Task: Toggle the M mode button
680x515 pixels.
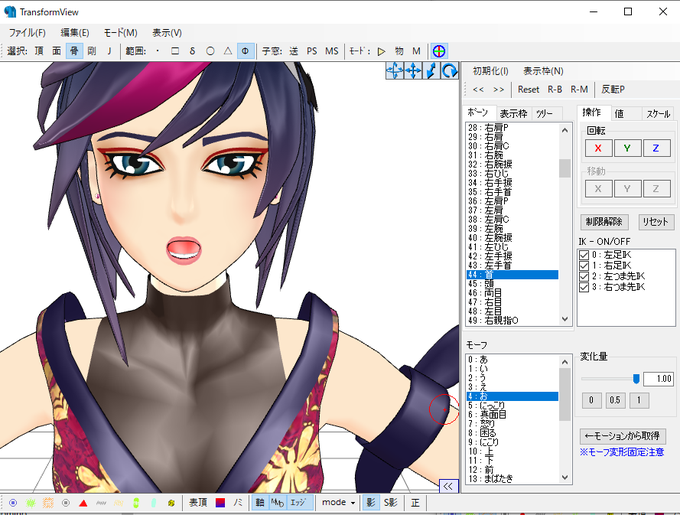Action: tap(416, 51)
